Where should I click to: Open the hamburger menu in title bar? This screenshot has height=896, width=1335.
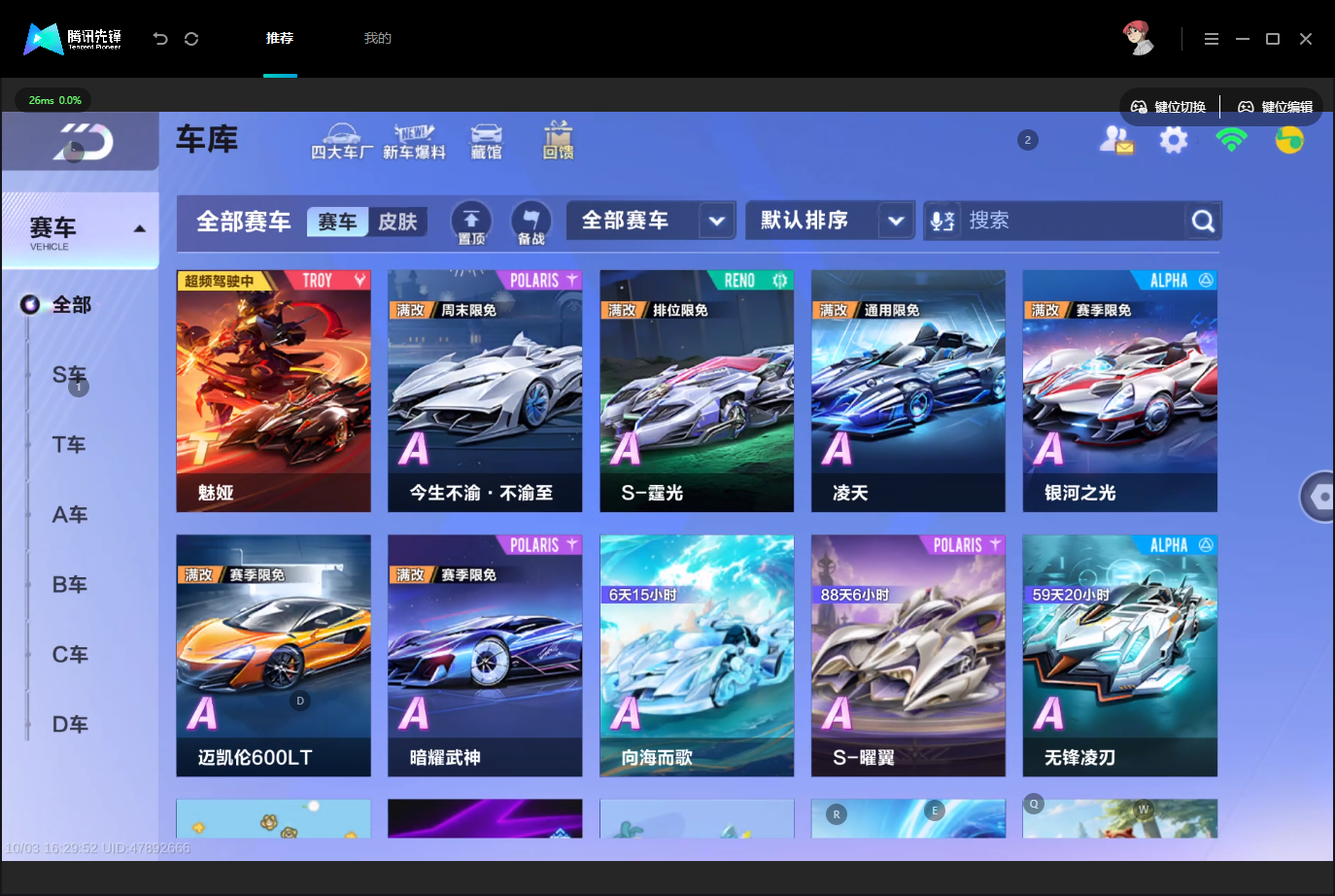coord(1211,39)
